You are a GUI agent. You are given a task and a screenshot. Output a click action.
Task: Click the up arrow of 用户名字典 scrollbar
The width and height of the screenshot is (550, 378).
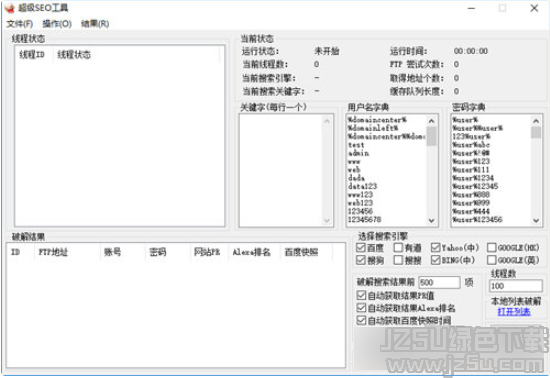[x=432, y=121]
